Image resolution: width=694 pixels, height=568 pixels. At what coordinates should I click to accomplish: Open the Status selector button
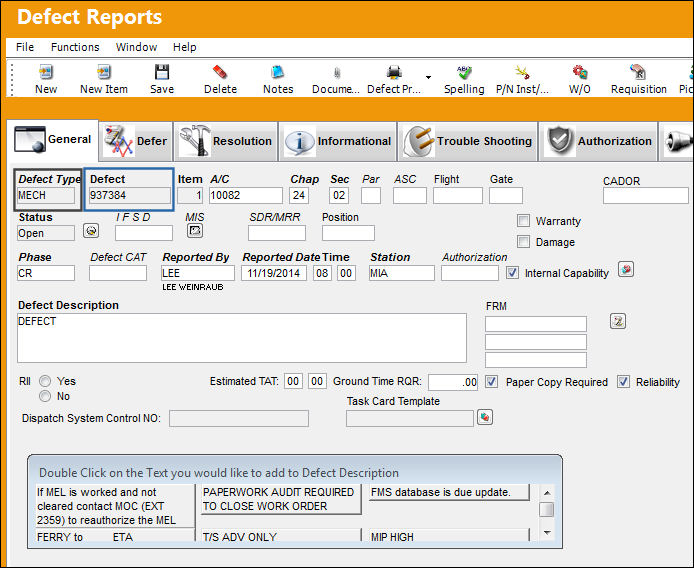pos(91,231)
